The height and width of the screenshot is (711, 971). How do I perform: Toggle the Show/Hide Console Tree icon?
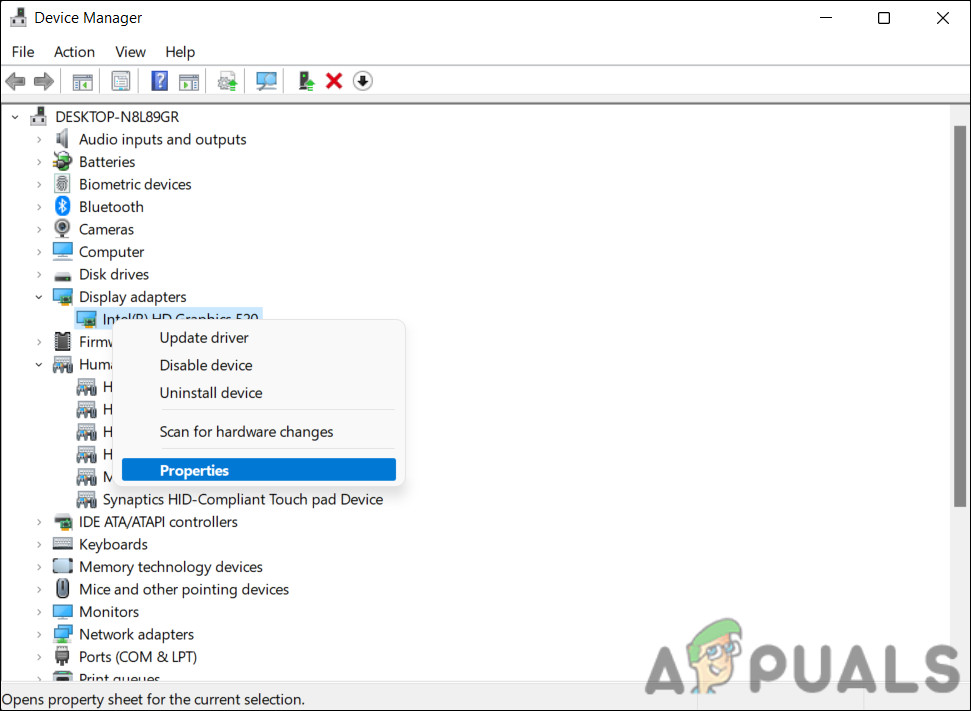coord(83,81)
